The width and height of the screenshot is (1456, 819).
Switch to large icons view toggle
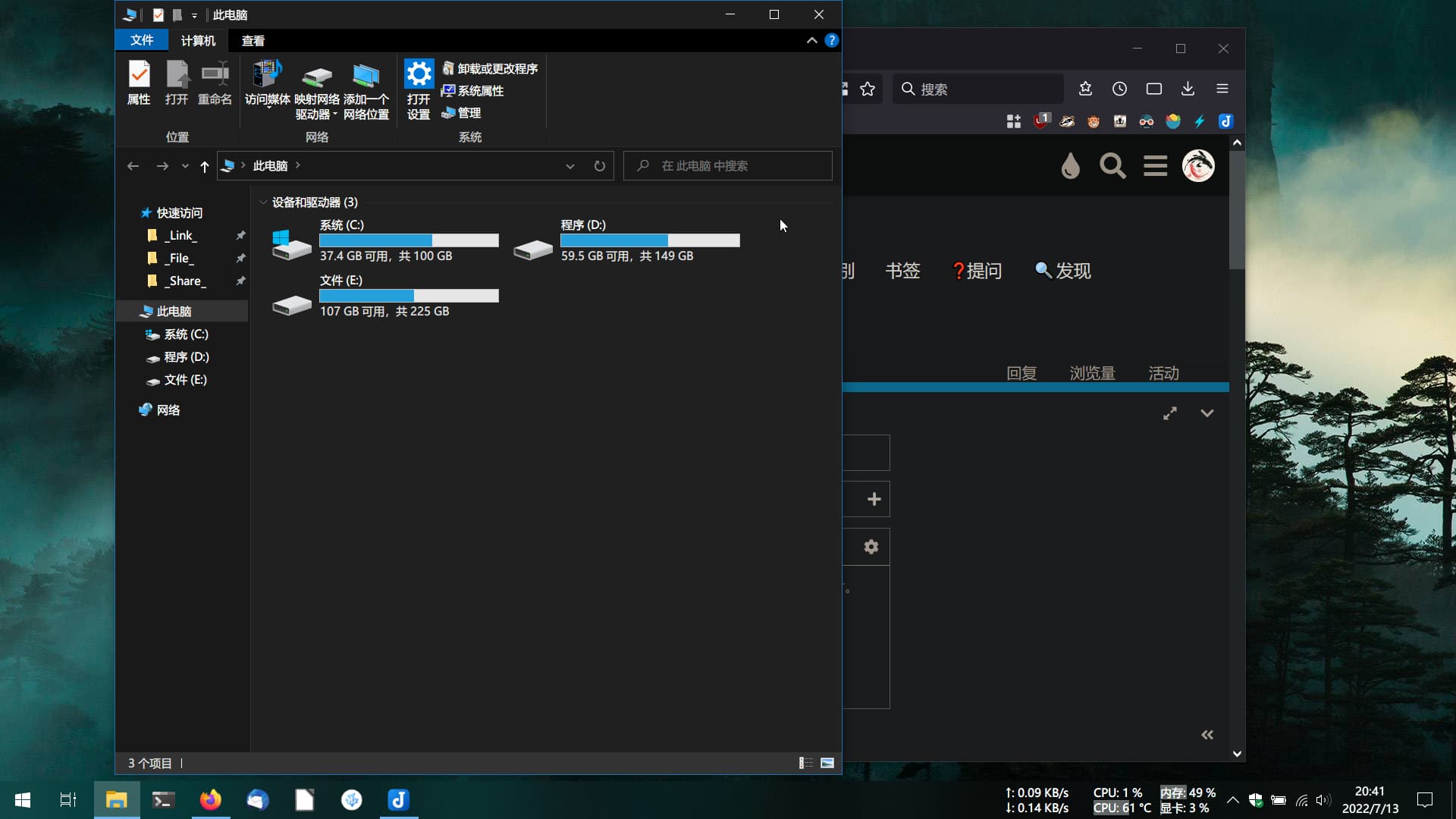click(827, 763)
